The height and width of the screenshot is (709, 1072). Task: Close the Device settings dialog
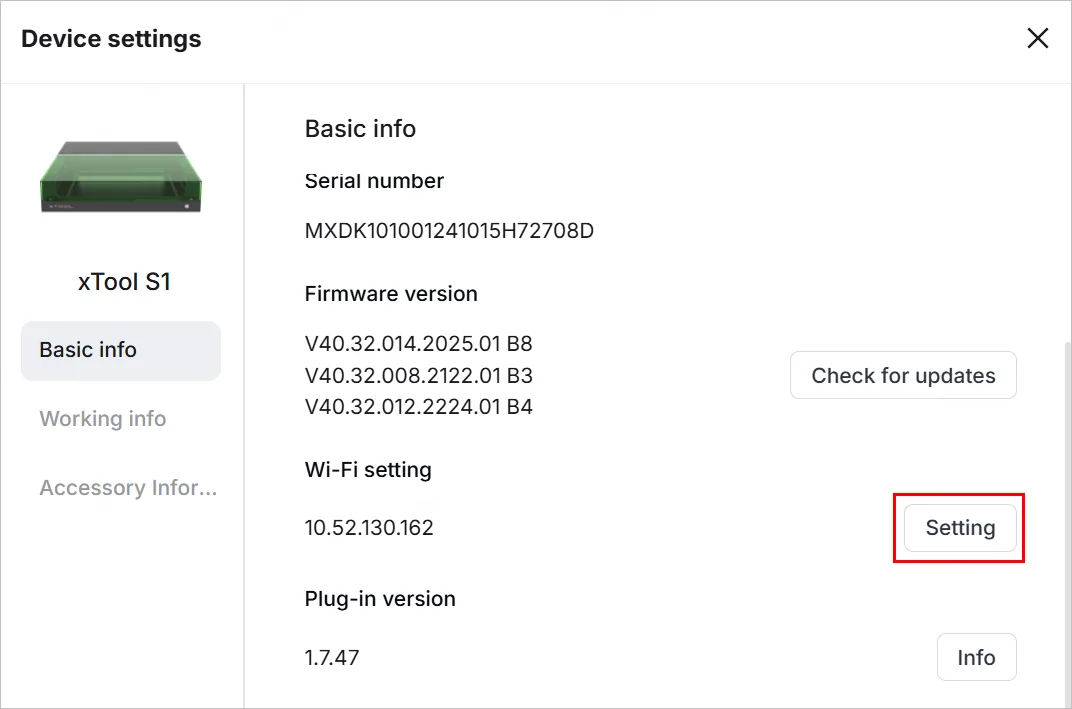click(1037, 38)
